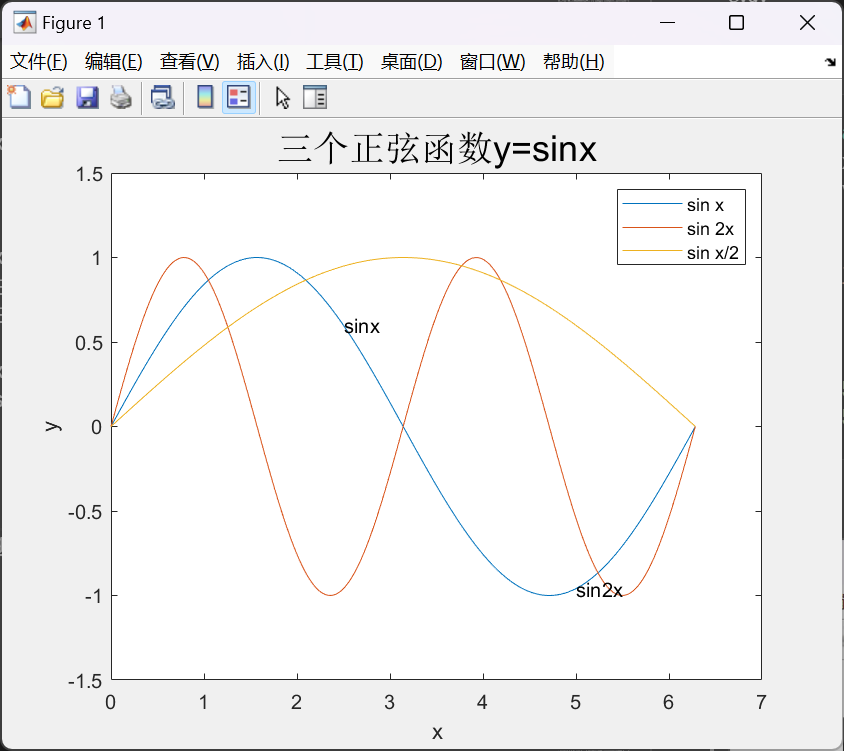
Task: Click the New Figure icon
Action: (x=19, y=97)
